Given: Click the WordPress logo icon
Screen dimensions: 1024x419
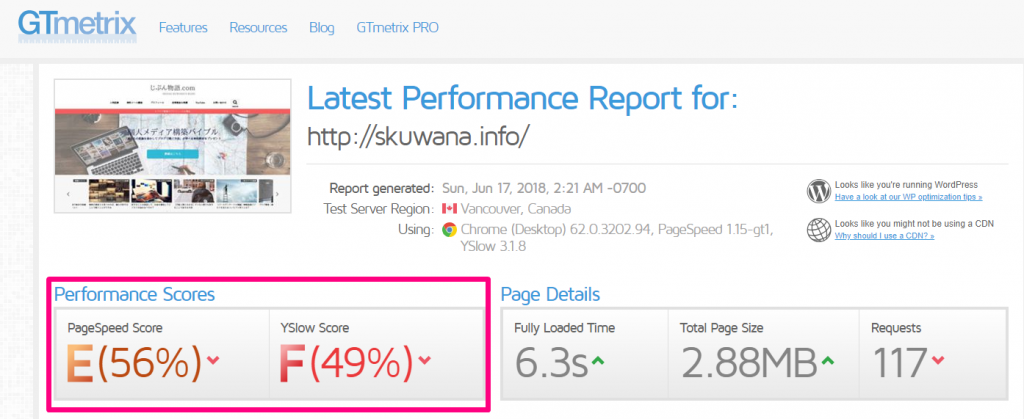Looking at the screenshot, I should click(818, 191).
